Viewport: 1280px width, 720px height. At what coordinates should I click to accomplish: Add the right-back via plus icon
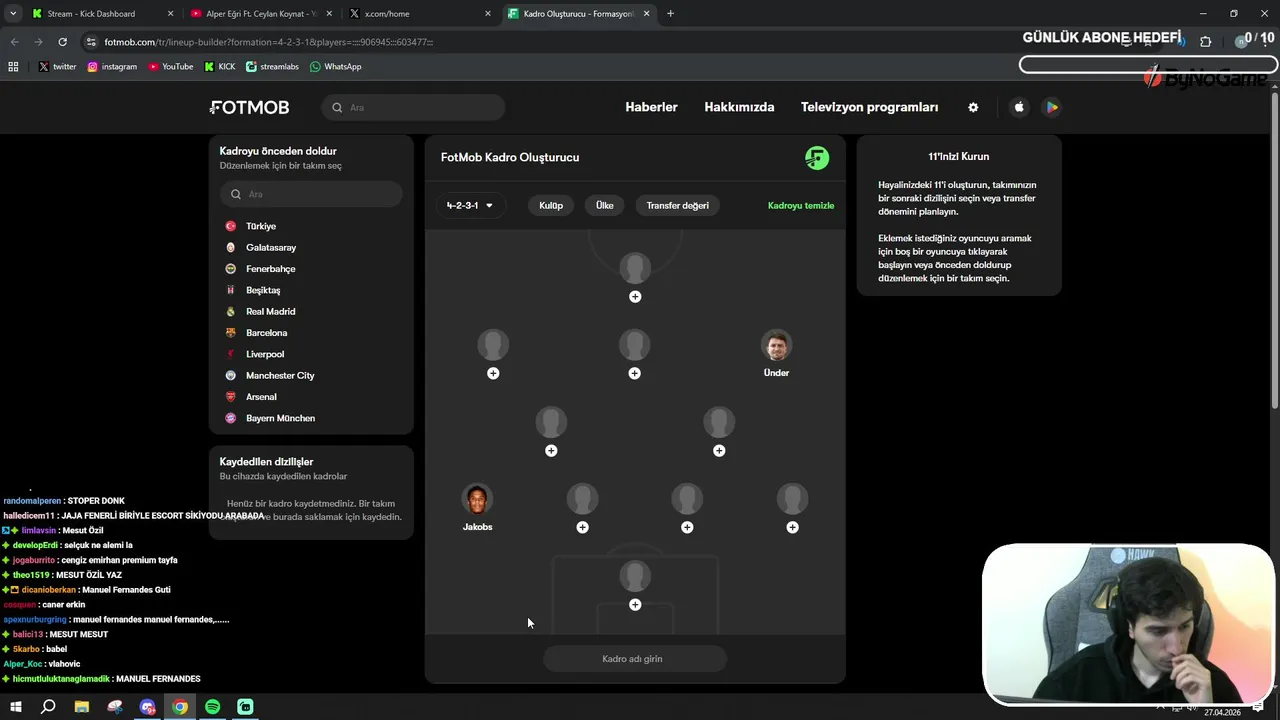point(792,527)
